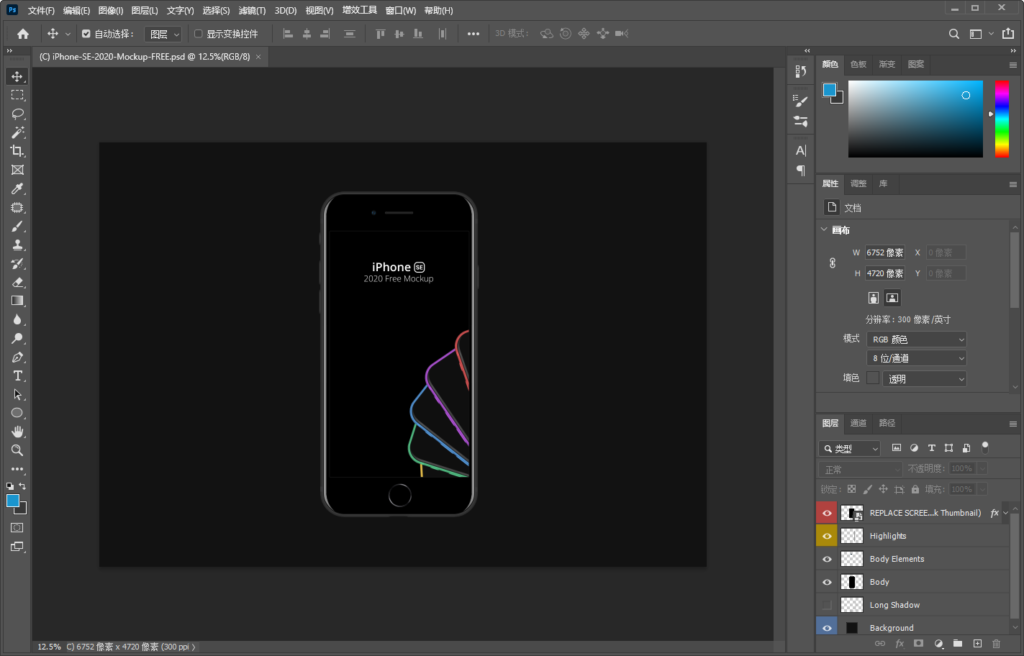
Task: Click the more options ellipsis in options bar
Action: [x=473, y=34]
